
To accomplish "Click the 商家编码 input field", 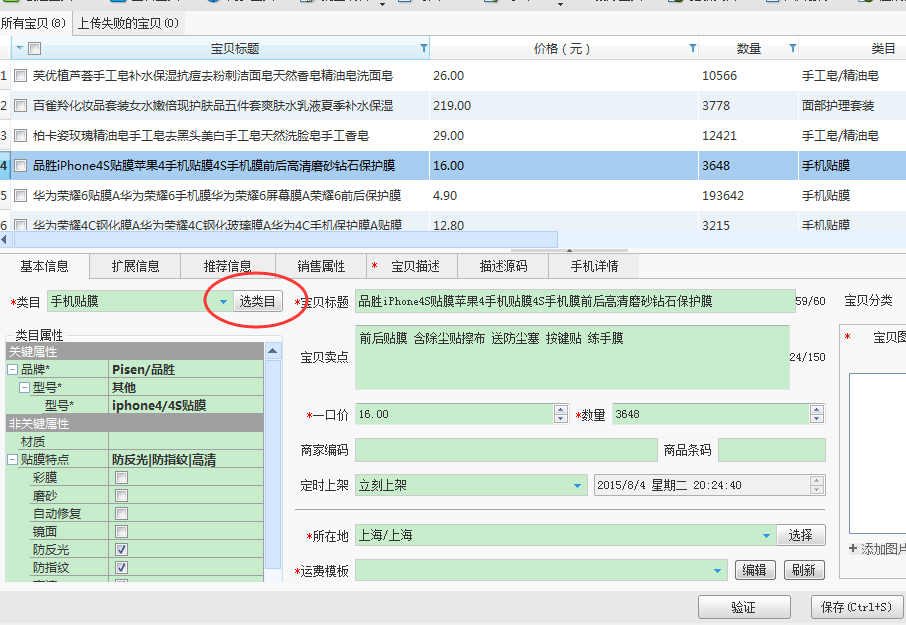I will [505, 450].
